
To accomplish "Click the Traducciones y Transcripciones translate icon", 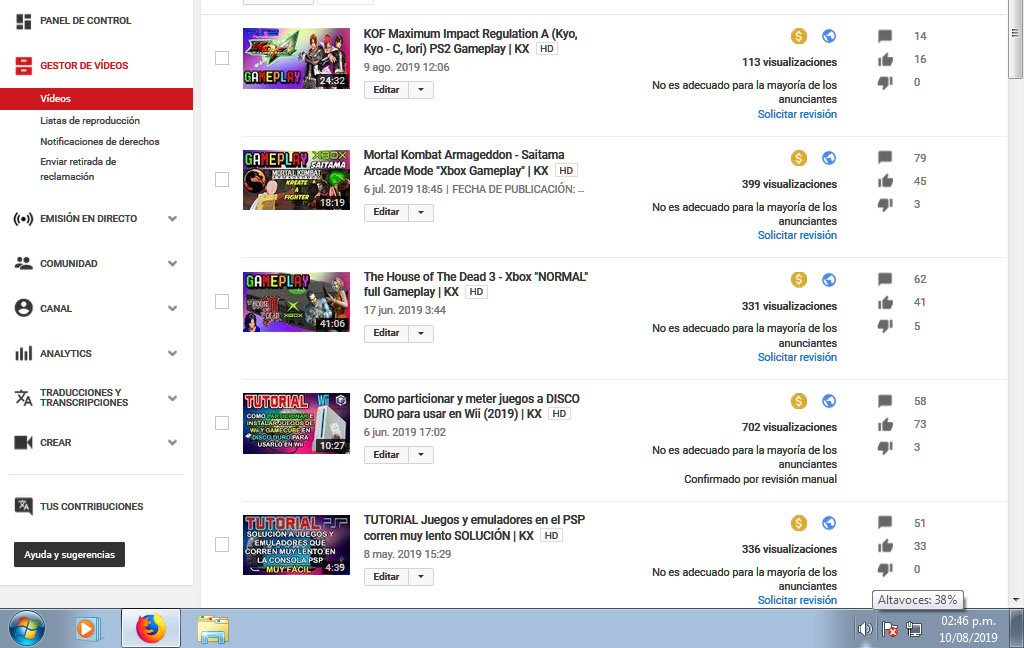I will tap(24, 398).
